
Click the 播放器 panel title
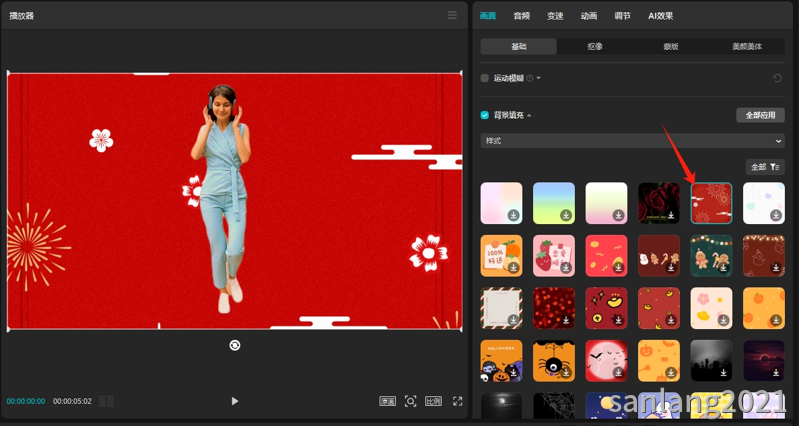(21, 16)
